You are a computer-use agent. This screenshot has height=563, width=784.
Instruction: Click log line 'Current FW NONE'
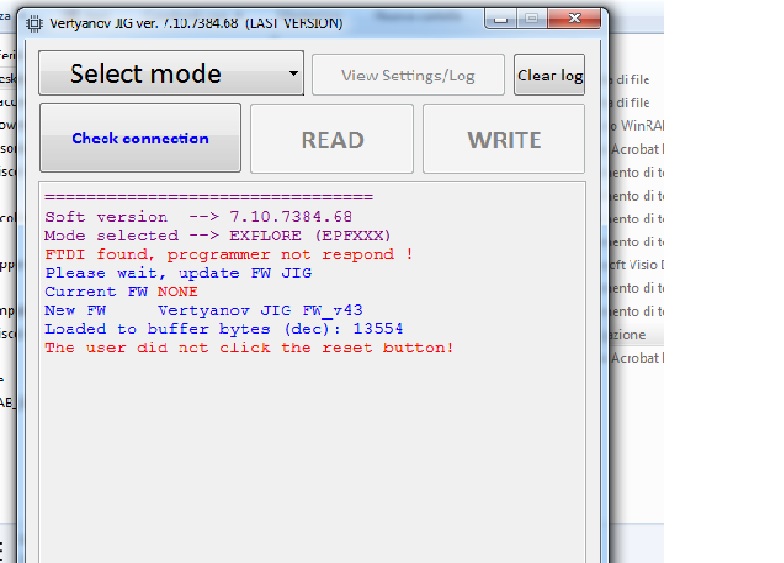tap(121, 292)
